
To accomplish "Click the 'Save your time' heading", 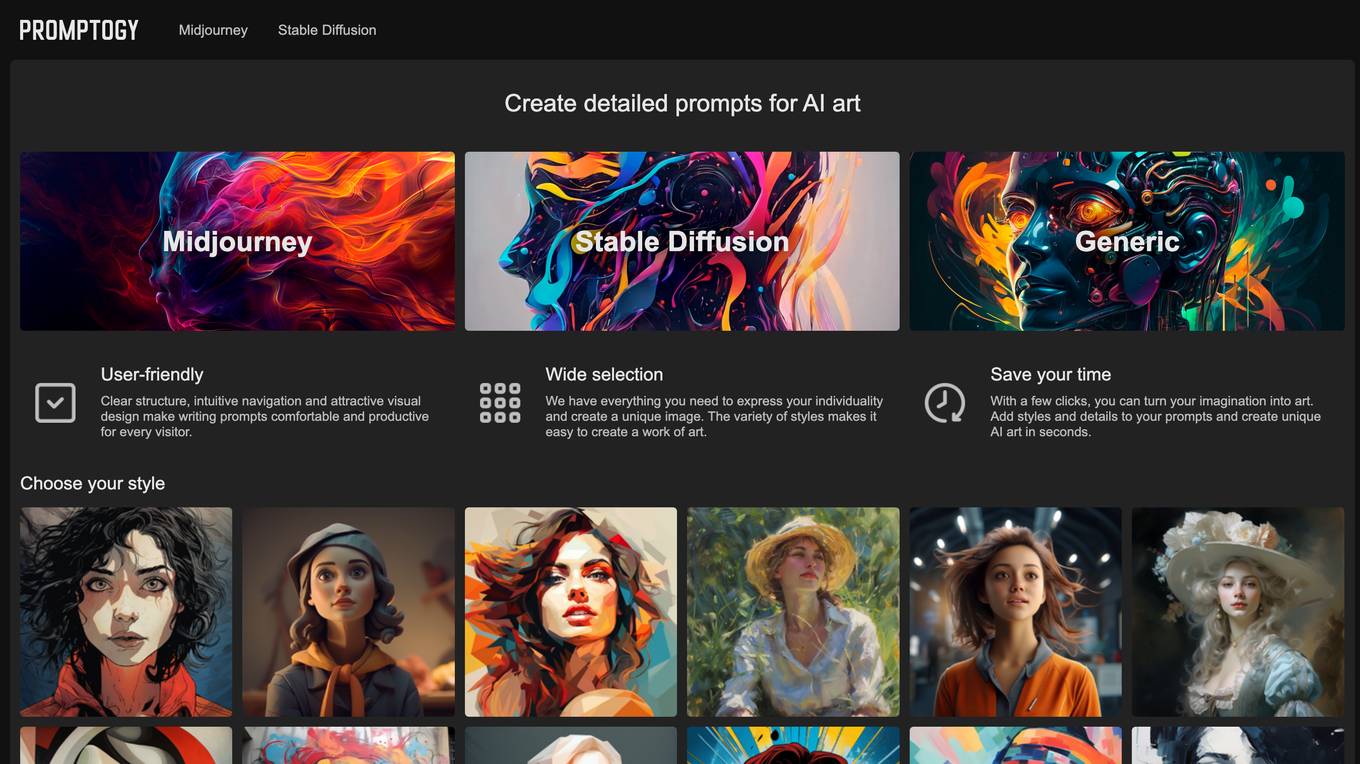I will 1051,374.
